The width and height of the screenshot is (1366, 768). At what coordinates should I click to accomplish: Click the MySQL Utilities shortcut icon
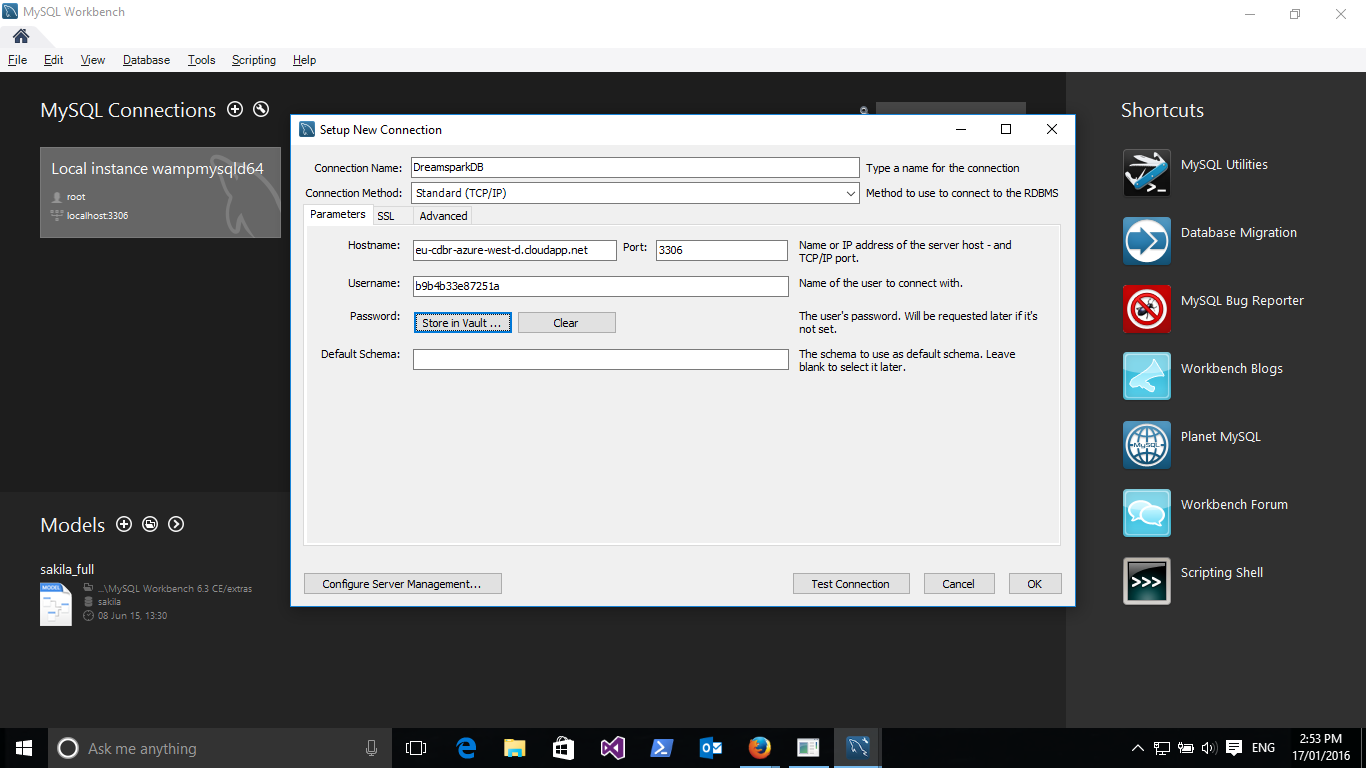[1146, 172]
